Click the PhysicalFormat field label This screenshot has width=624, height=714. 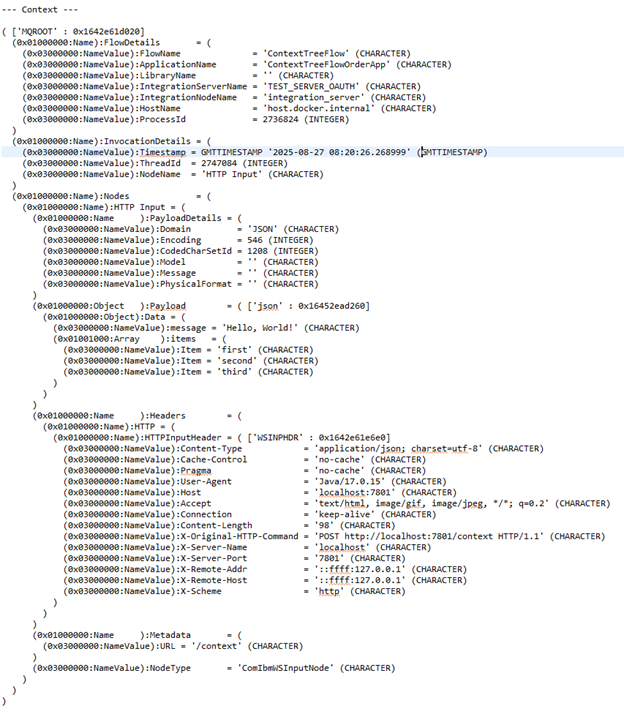click(195, 284)
